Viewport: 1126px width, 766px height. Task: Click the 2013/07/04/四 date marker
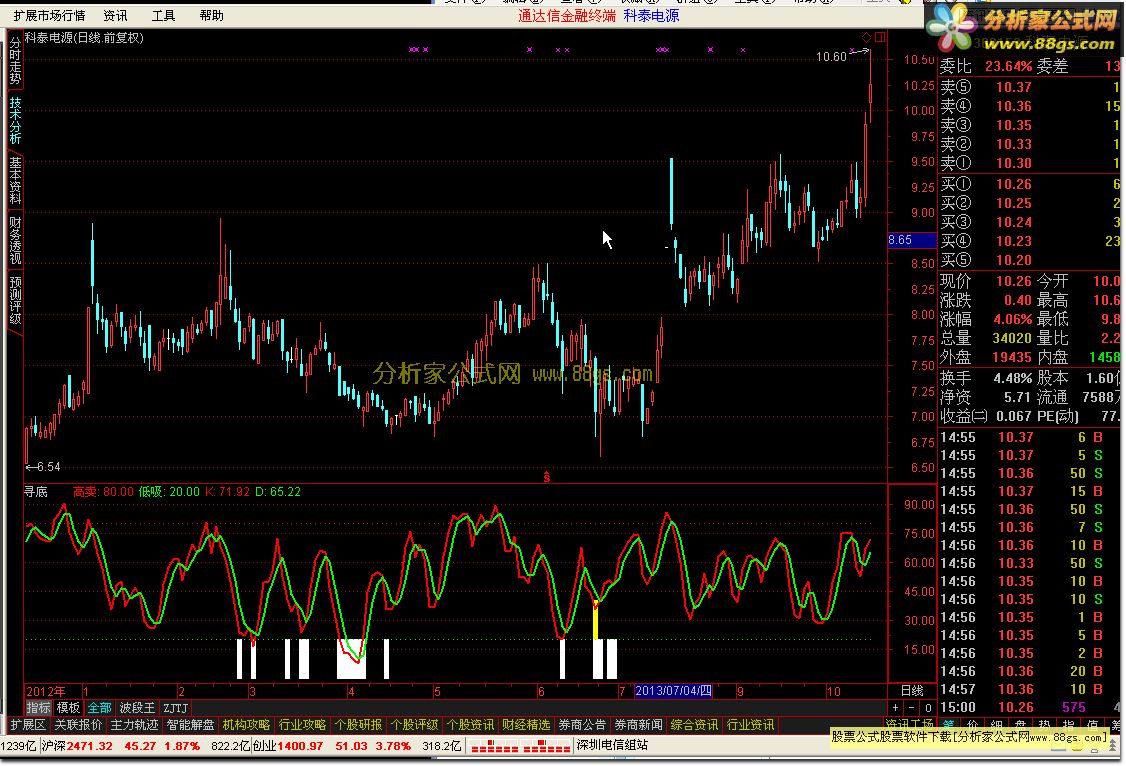(674, 691)
